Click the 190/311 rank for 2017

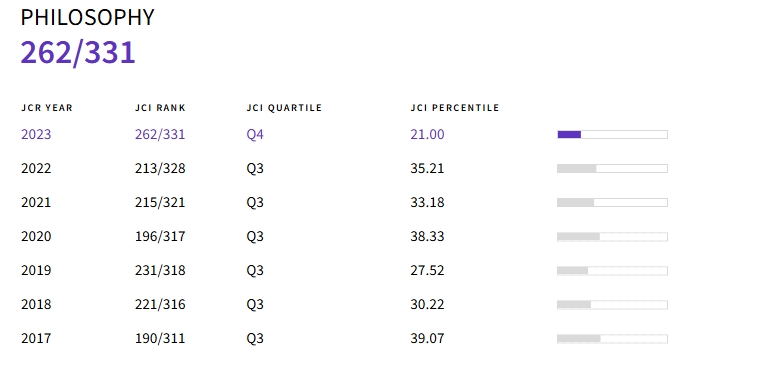[x=160, y=338]
